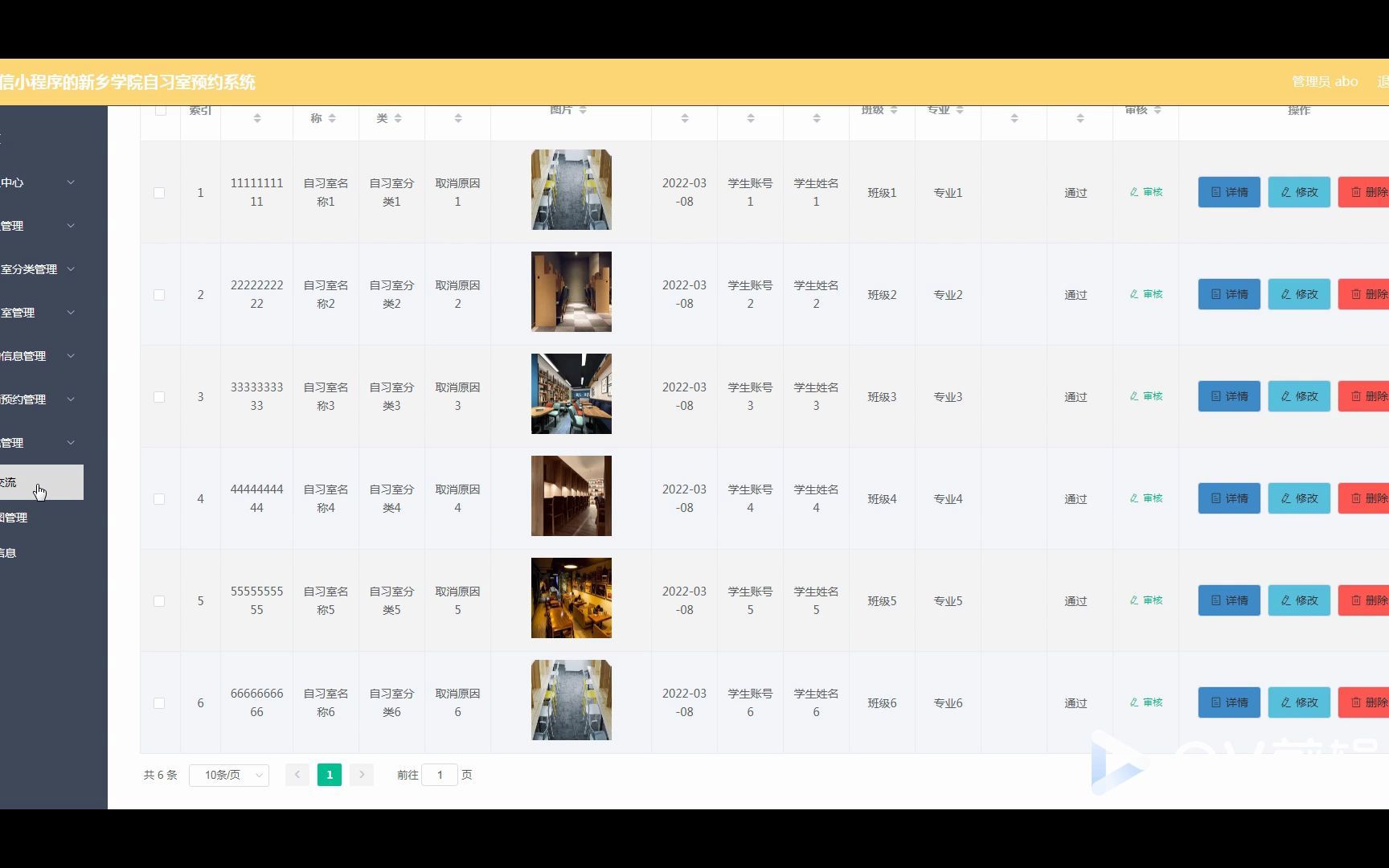Screen dimensions: 1389x868
Task: Sort by 图片 column header arrows
Action: (583, 110)
